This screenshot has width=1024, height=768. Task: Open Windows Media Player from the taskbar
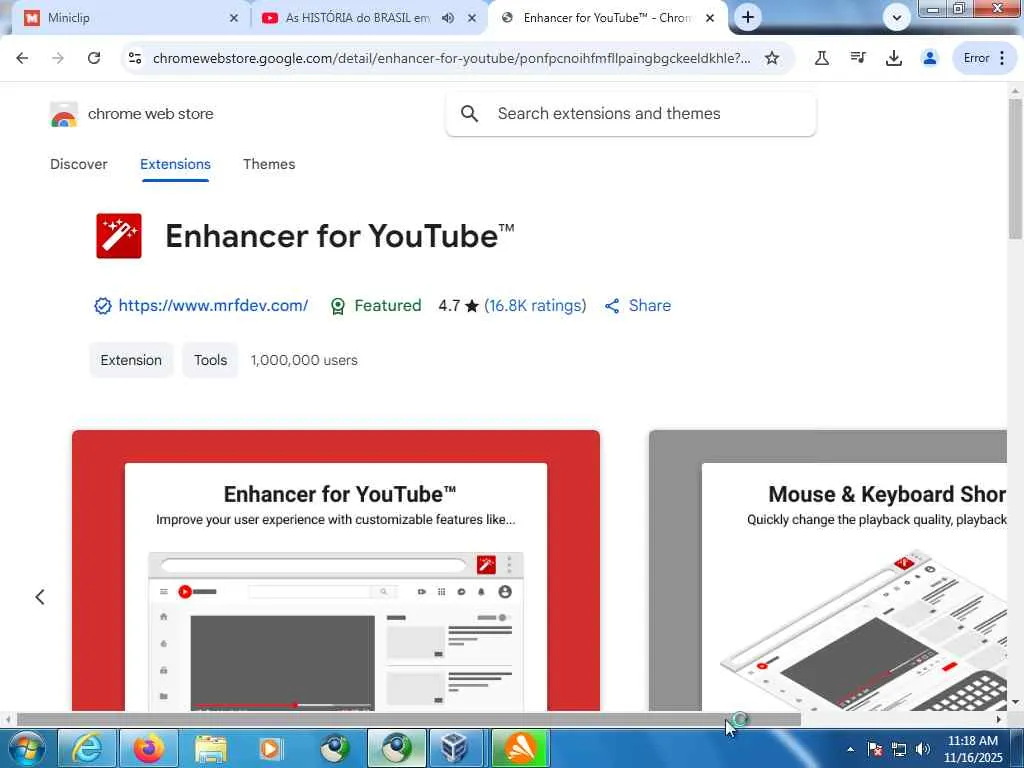272,748
